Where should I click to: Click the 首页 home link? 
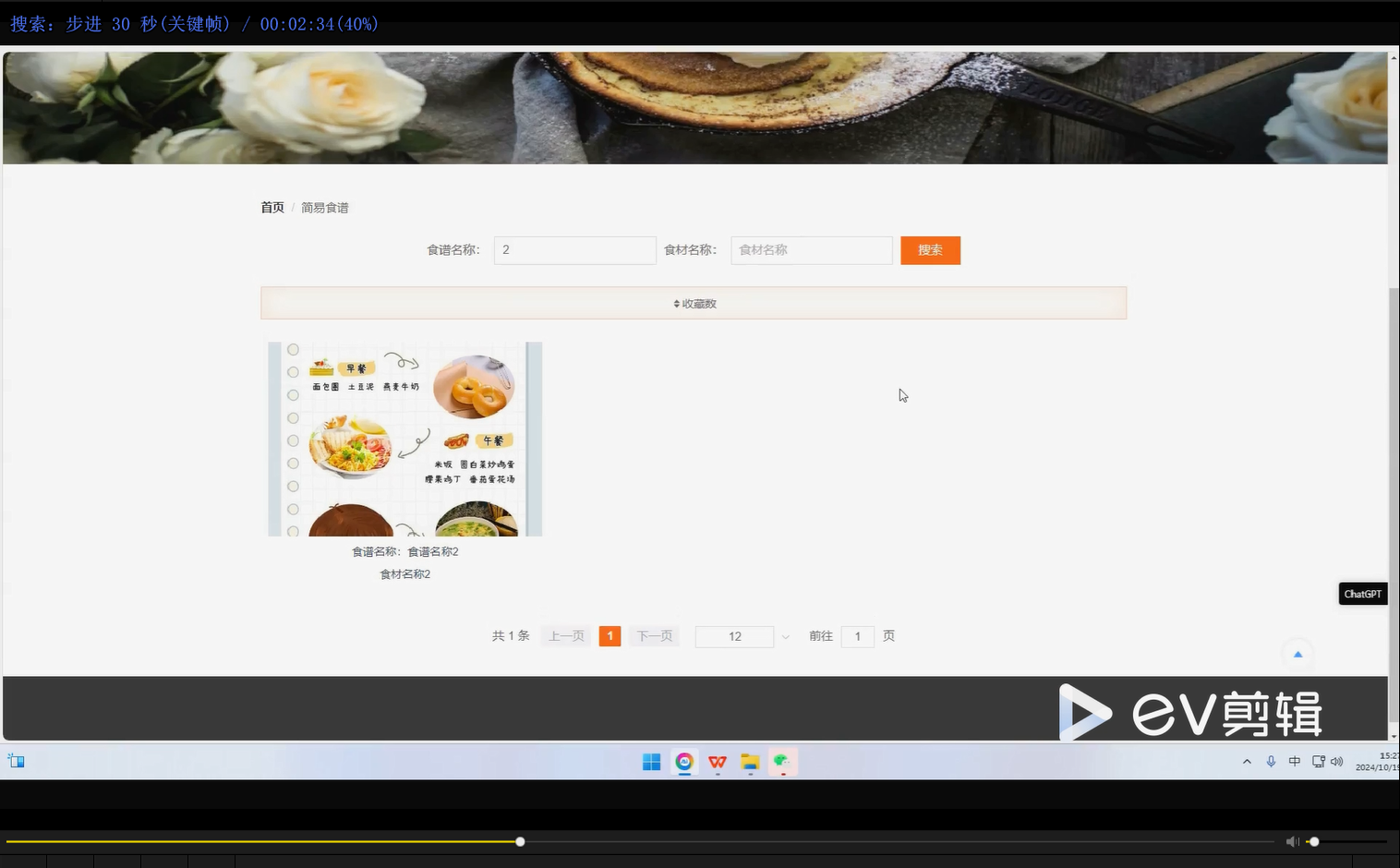[272, 207]
